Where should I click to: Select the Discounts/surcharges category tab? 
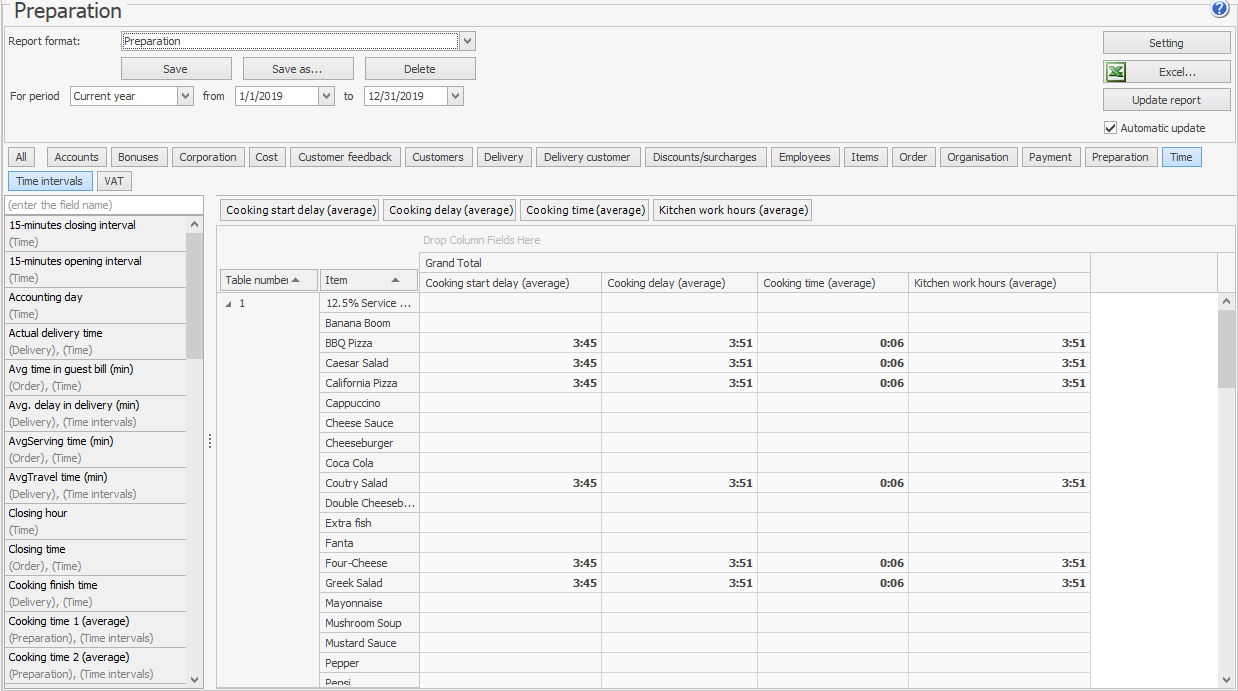(705, 157)
